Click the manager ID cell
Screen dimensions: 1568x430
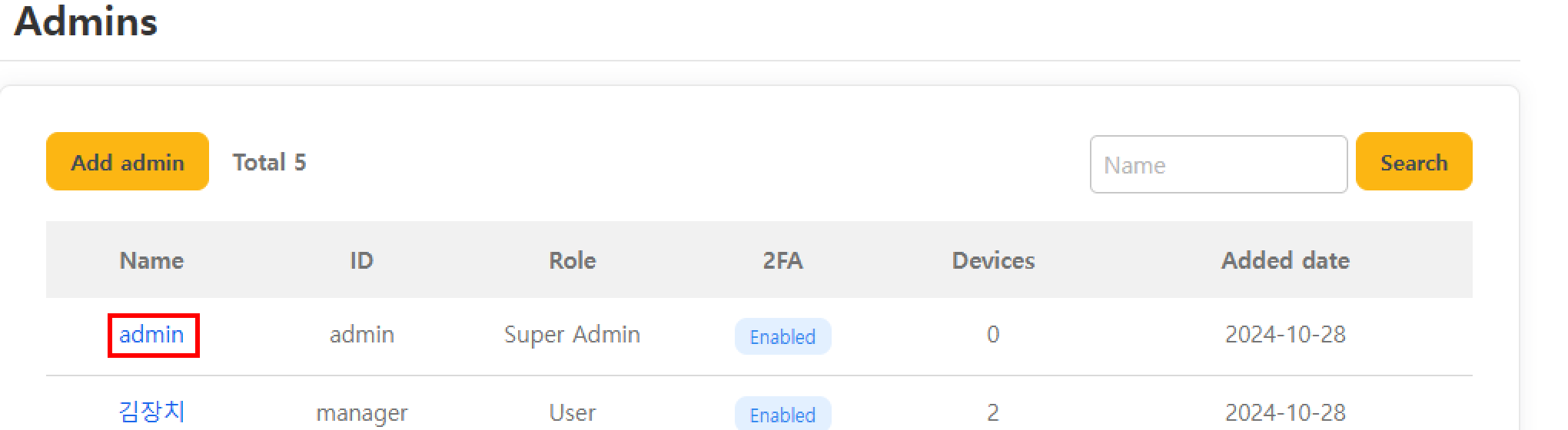361,413
